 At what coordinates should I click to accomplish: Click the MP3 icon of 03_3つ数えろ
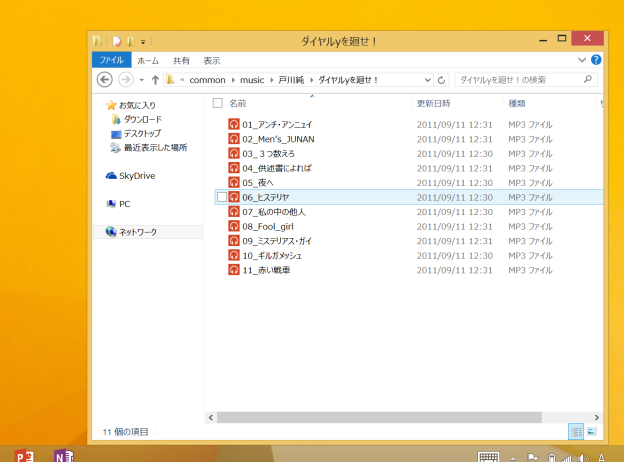[x=234, y=154]
